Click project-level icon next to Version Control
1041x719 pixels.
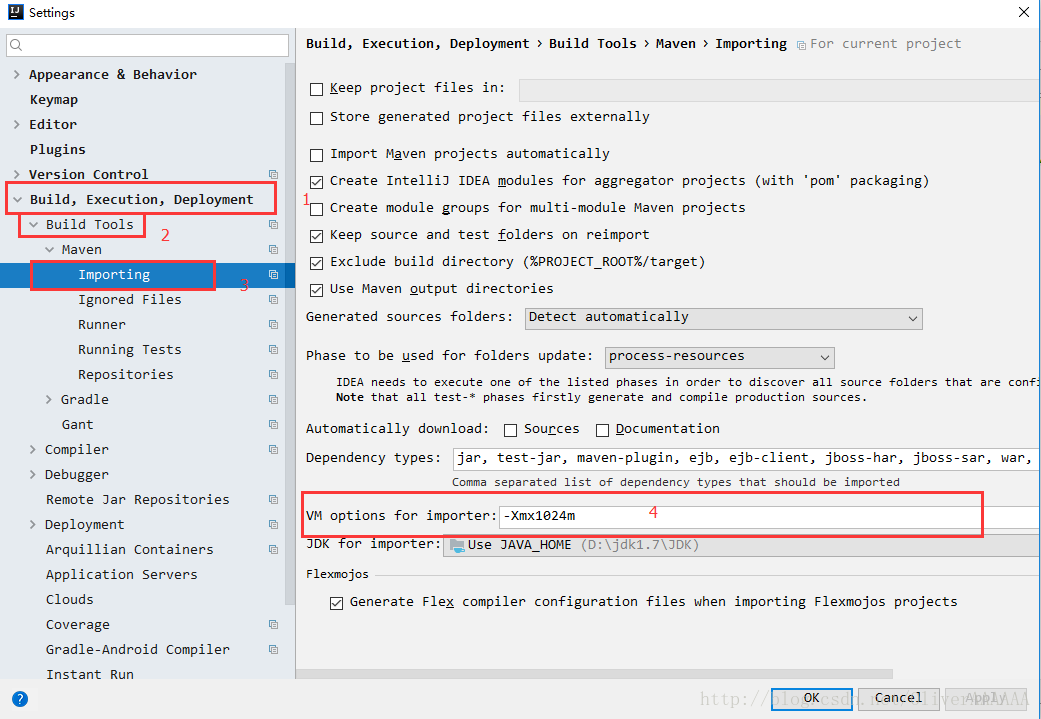click(x=273, y=175)
